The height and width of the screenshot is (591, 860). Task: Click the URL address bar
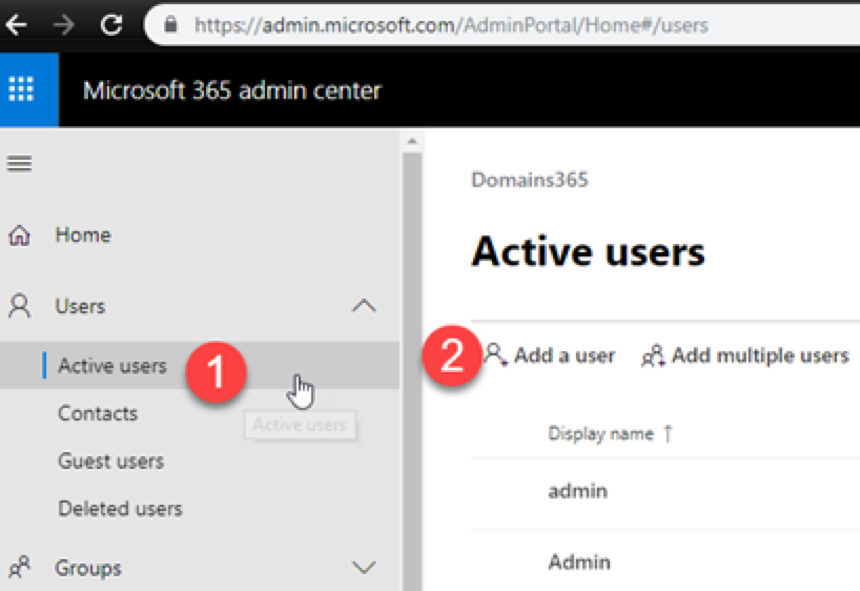point(502,25)
